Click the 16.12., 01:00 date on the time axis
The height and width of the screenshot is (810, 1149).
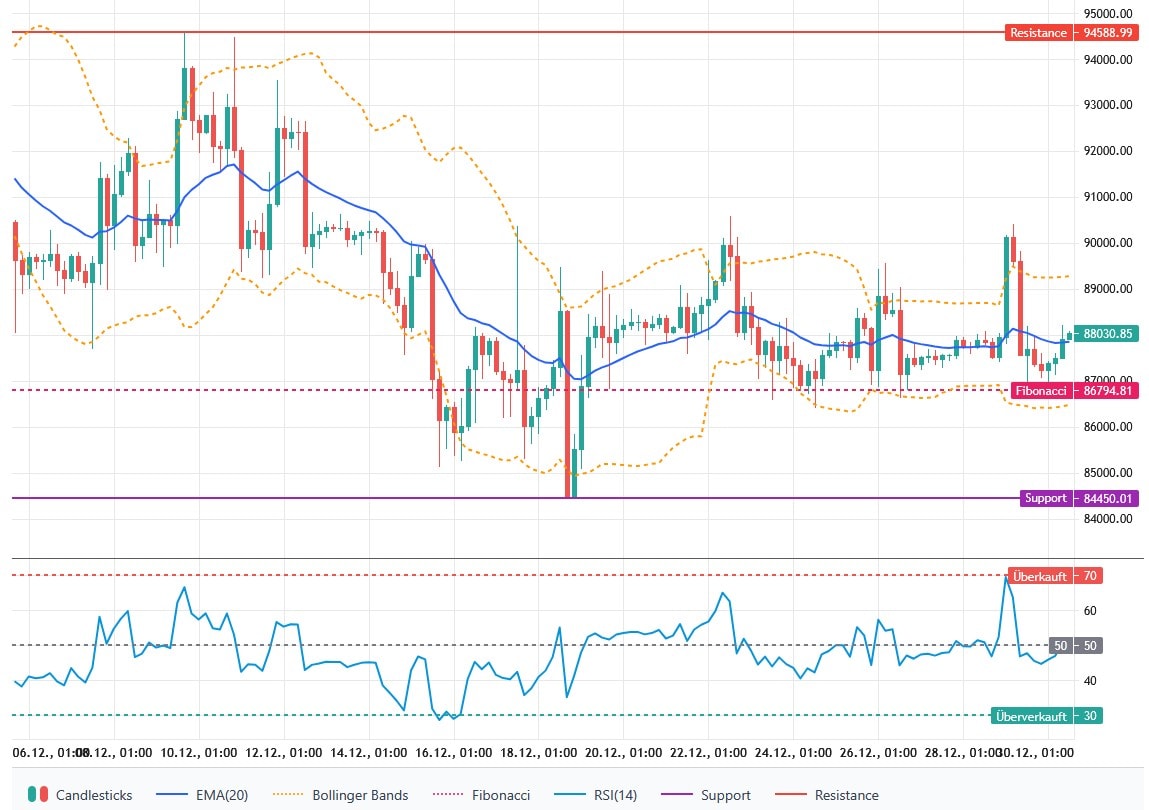point(455,752)
